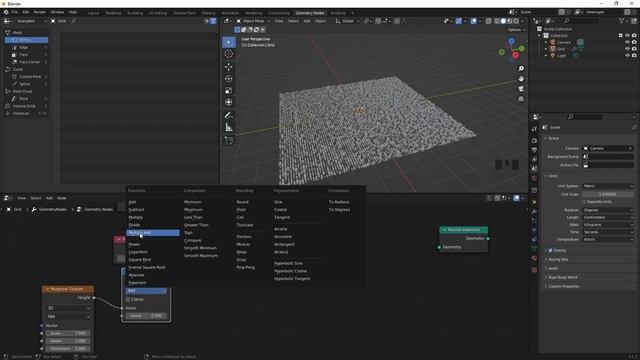
Task: Open the Tool properties tab icon
Action: point(534,129)
